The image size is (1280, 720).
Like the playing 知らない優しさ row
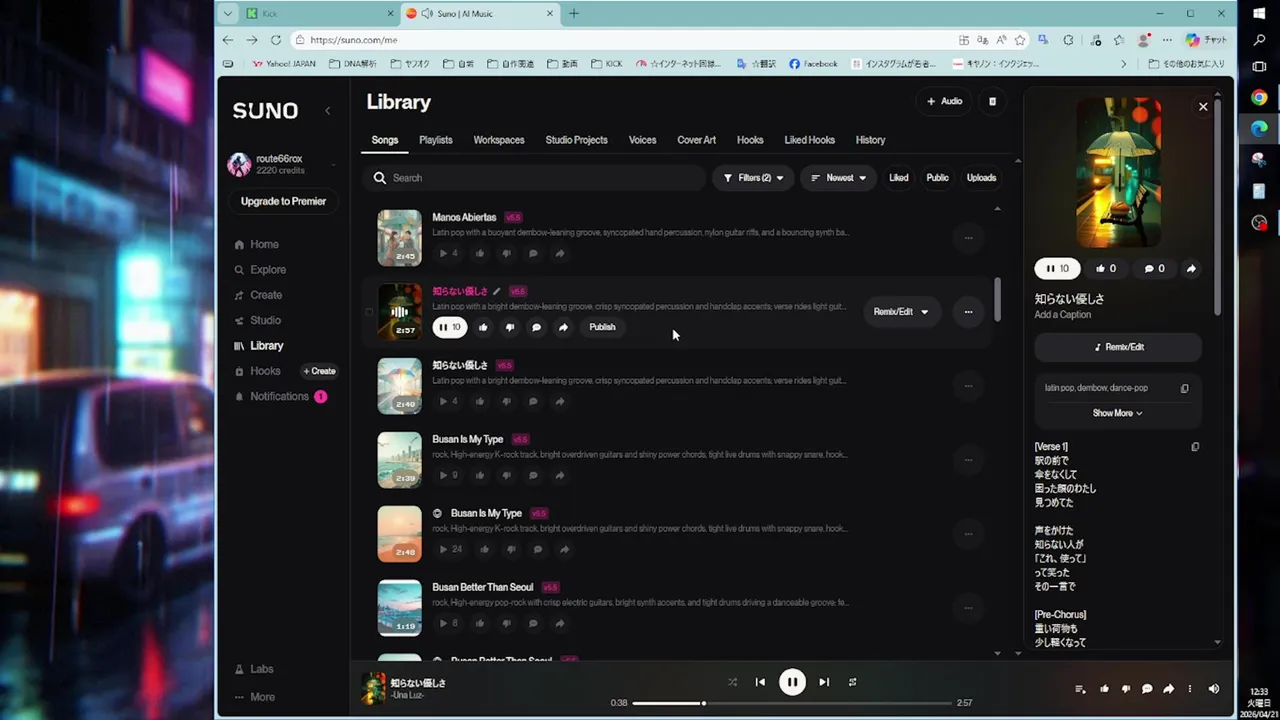click(483, 327)
